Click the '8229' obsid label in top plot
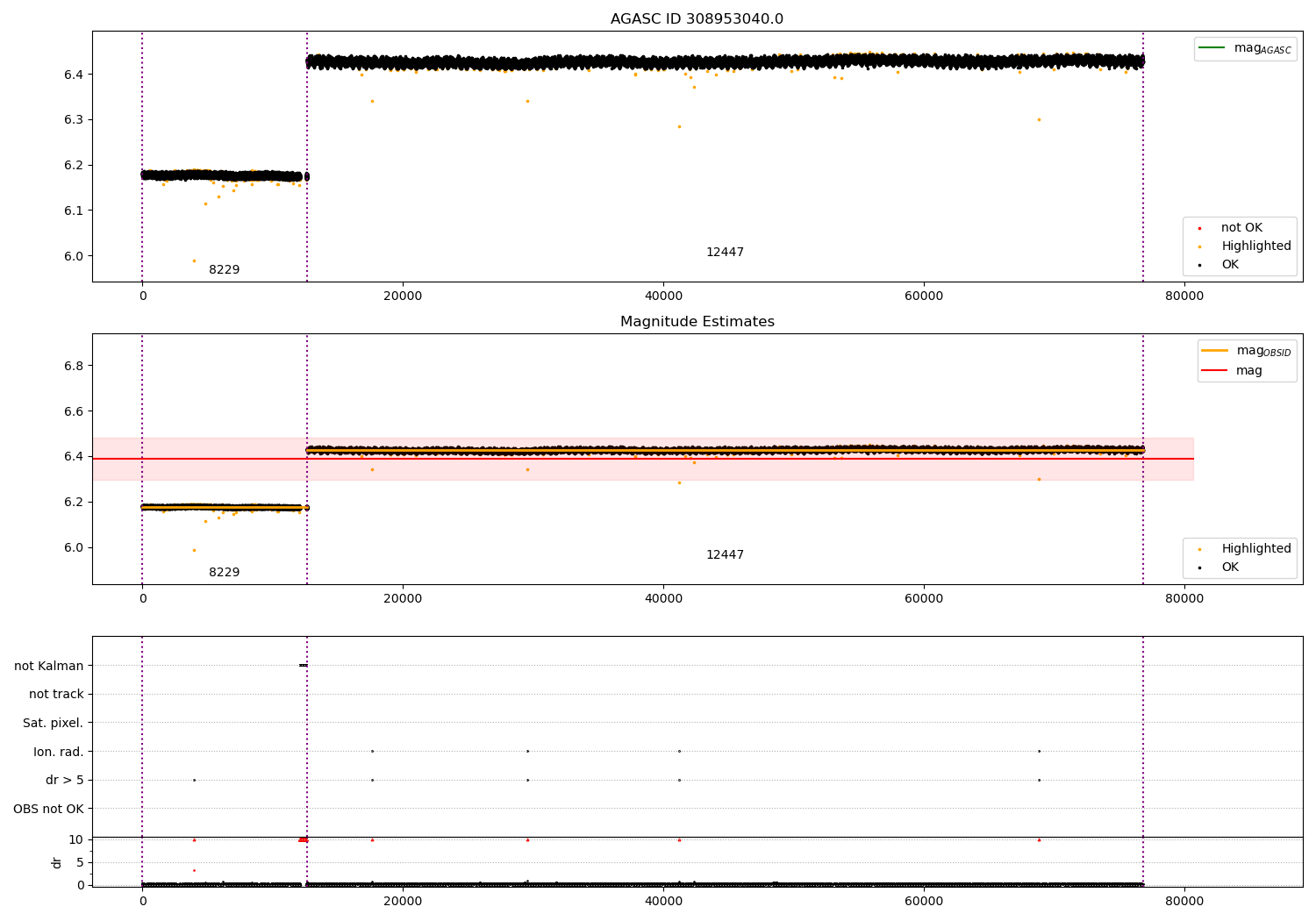1316x921 pixels. (x=224, y=270)
